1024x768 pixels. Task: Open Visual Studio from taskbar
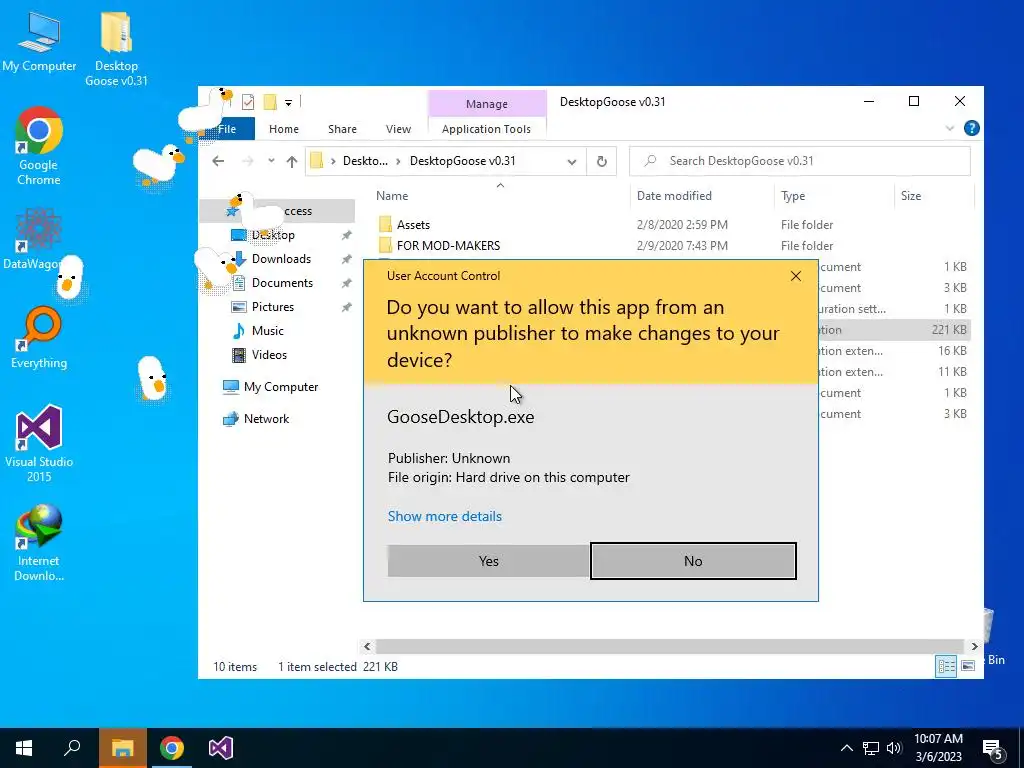tap(221, 748)
